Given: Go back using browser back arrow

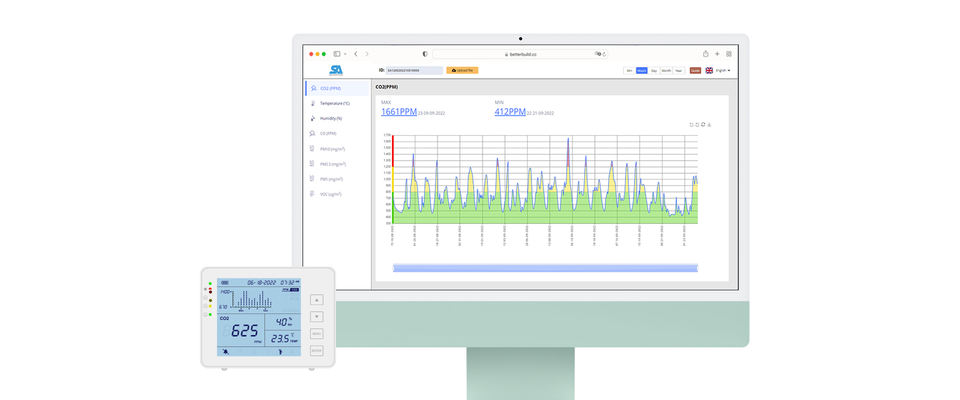Looking at the screenshot, I should 356,54.
